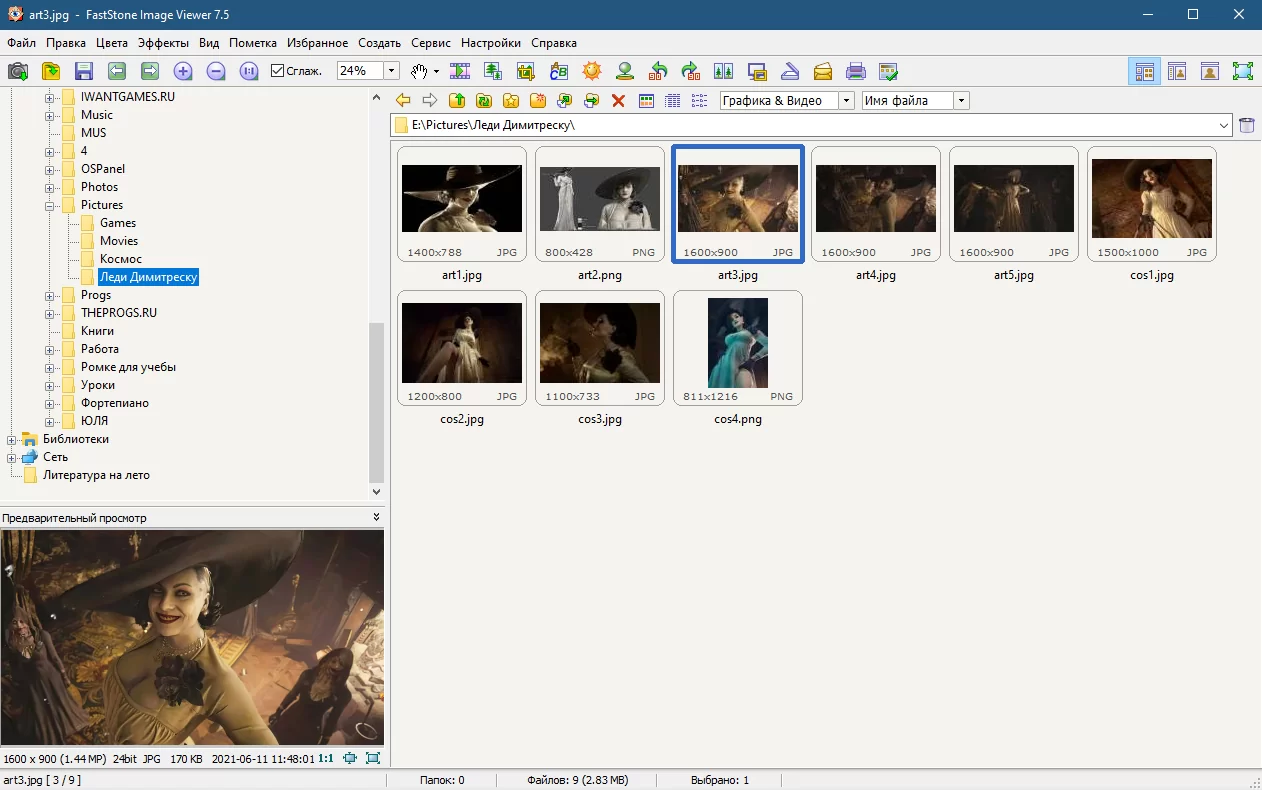
Task: Open the Эффекты menu
Action: click(163, 43)
